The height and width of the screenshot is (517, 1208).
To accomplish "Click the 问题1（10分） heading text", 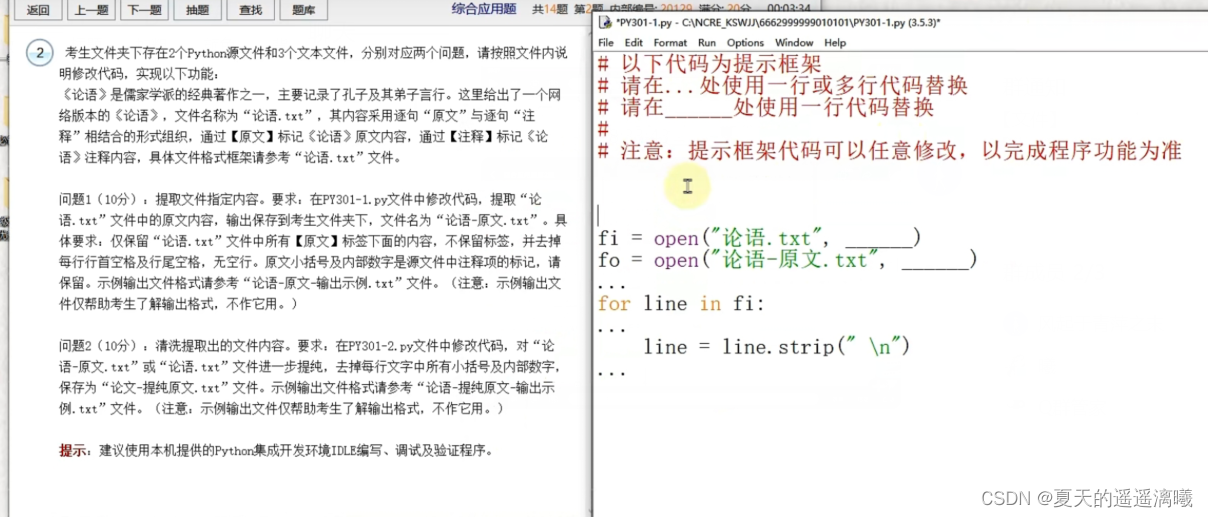I will [106, 198].
